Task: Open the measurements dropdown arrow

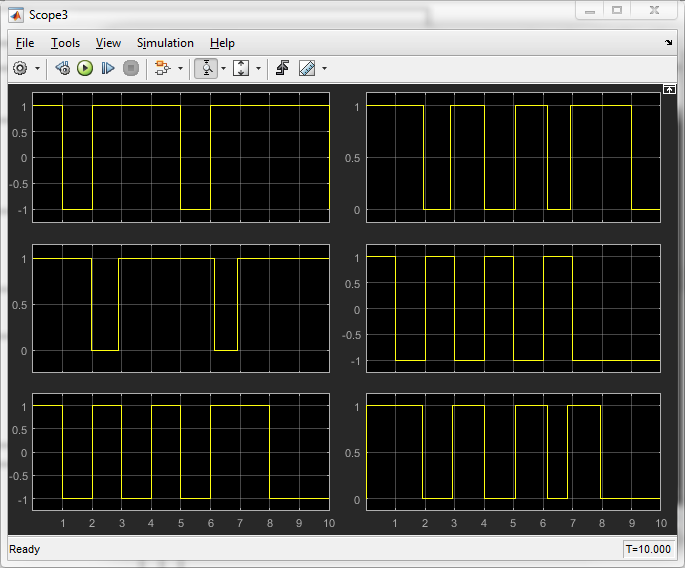Action: (324, 68)
